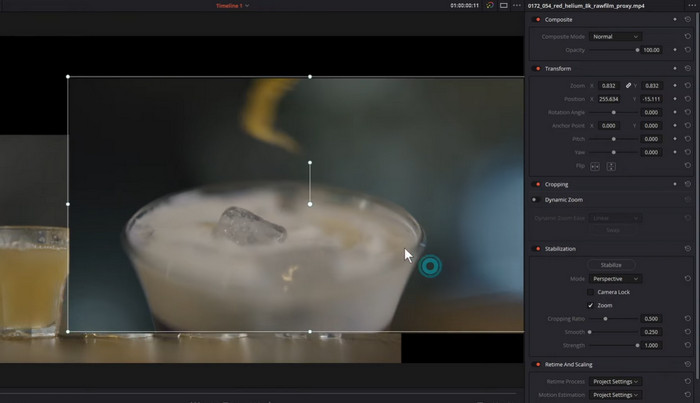Click the Cropping Ratio slider

[x=614, y=319]
